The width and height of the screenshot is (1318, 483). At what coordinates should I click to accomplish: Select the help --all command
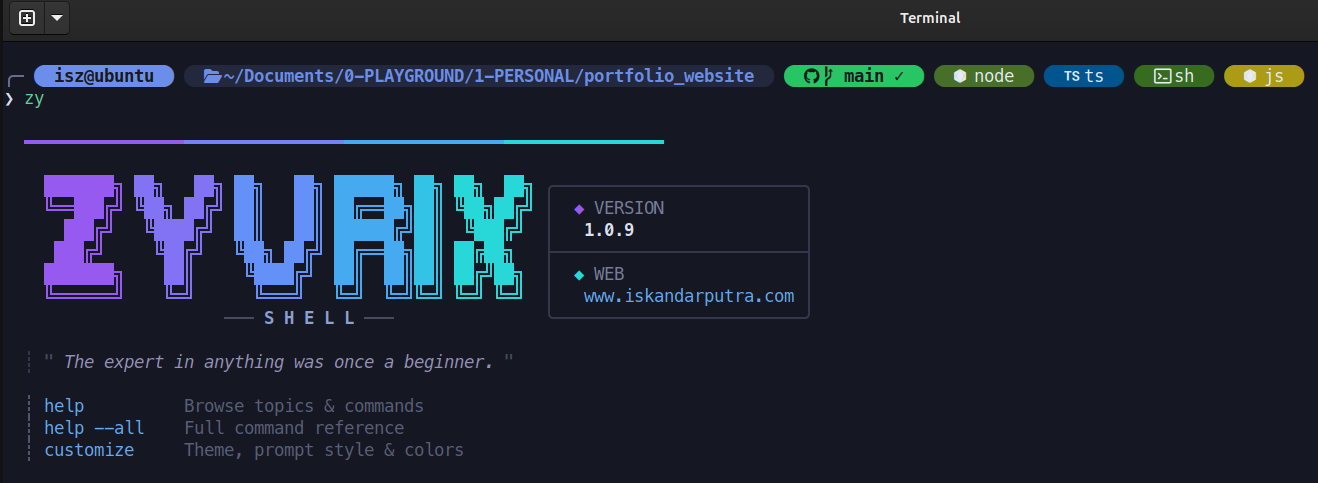(94, 428)
